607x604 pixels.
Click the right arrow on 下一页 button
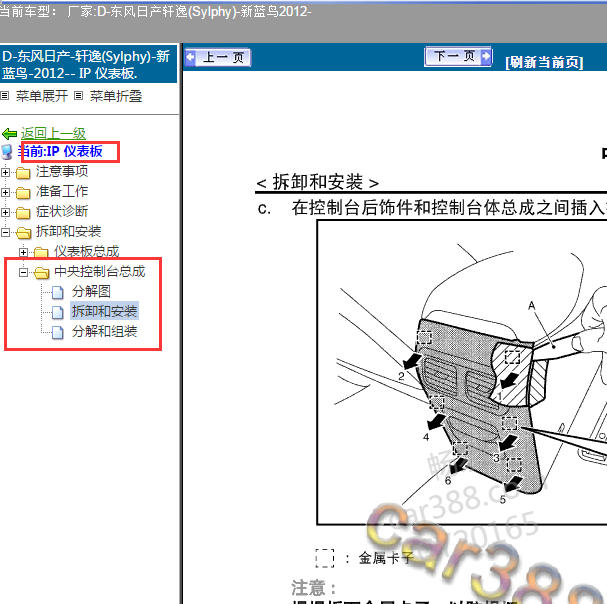click(x=486, y=57)
